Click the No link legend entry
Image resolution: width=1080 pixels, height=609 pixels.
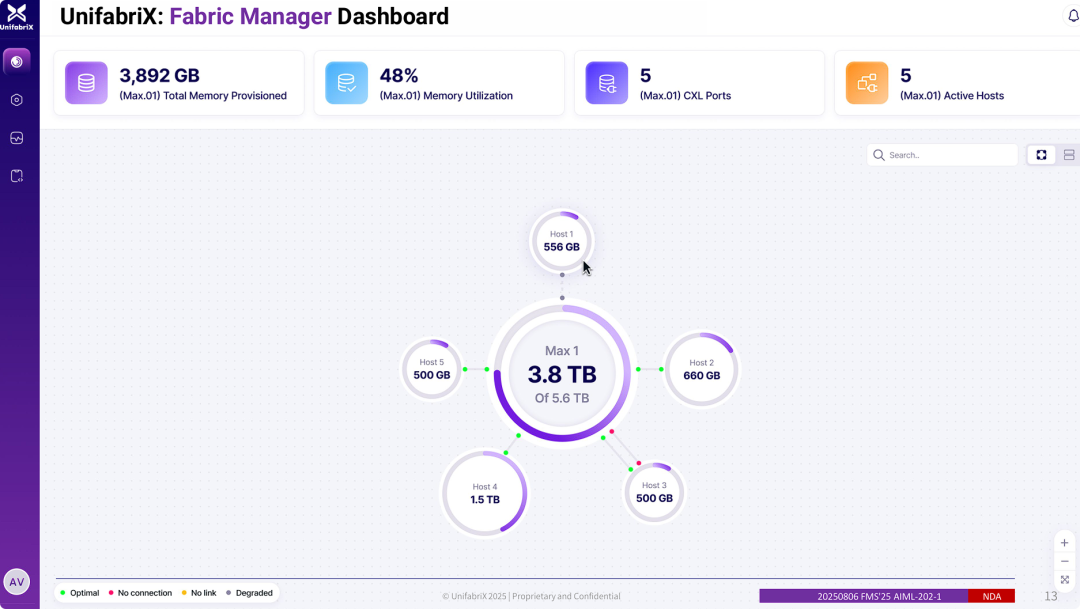coord(199,593)
